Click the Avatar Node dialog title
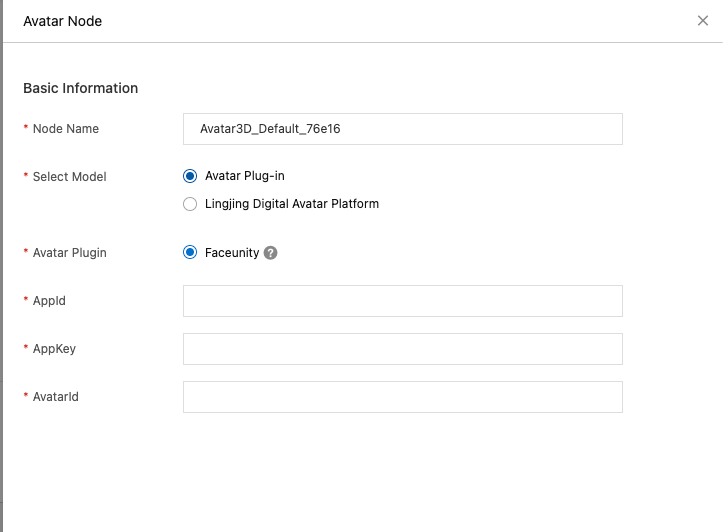This screenshot has height=532, width=723. (62, 21)
